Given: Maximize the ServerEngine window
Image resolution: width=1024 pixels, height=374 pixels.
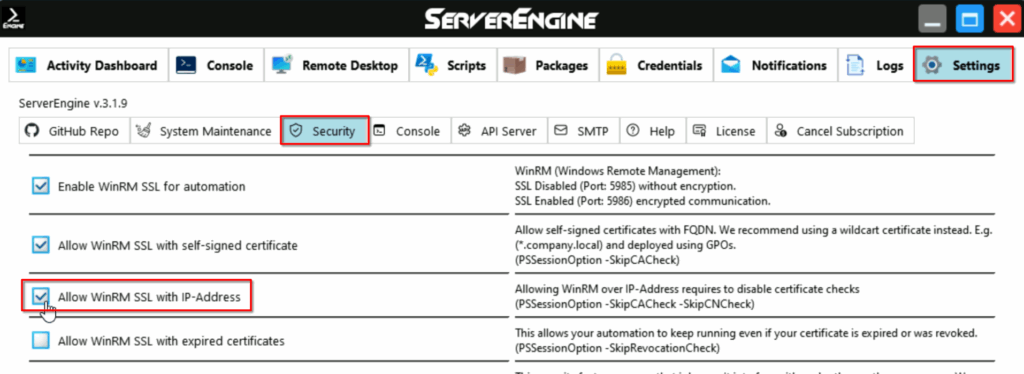Looking at the screenshot, I should [x=970, y=19].
